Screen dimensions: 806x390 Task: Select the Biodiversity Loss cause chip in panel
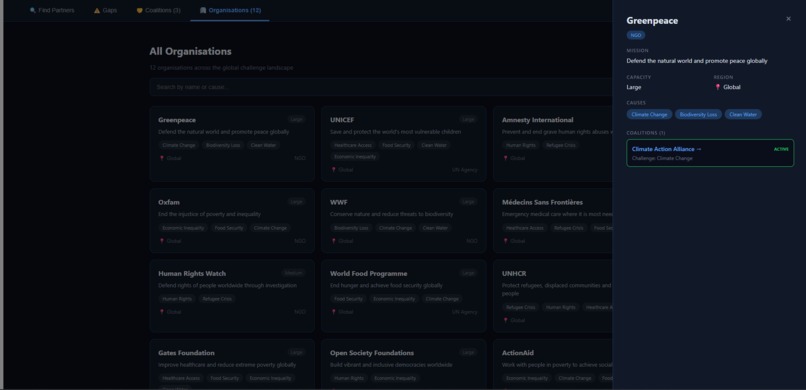[x=698, y=115]
